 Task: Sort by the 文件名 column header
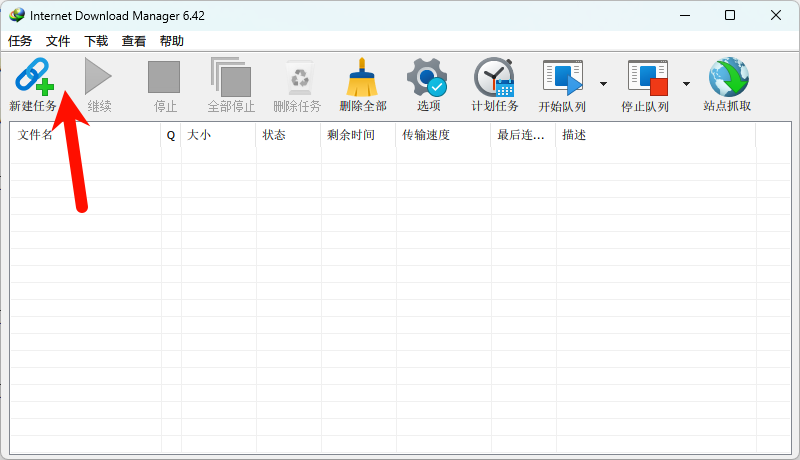pos(85,135)
